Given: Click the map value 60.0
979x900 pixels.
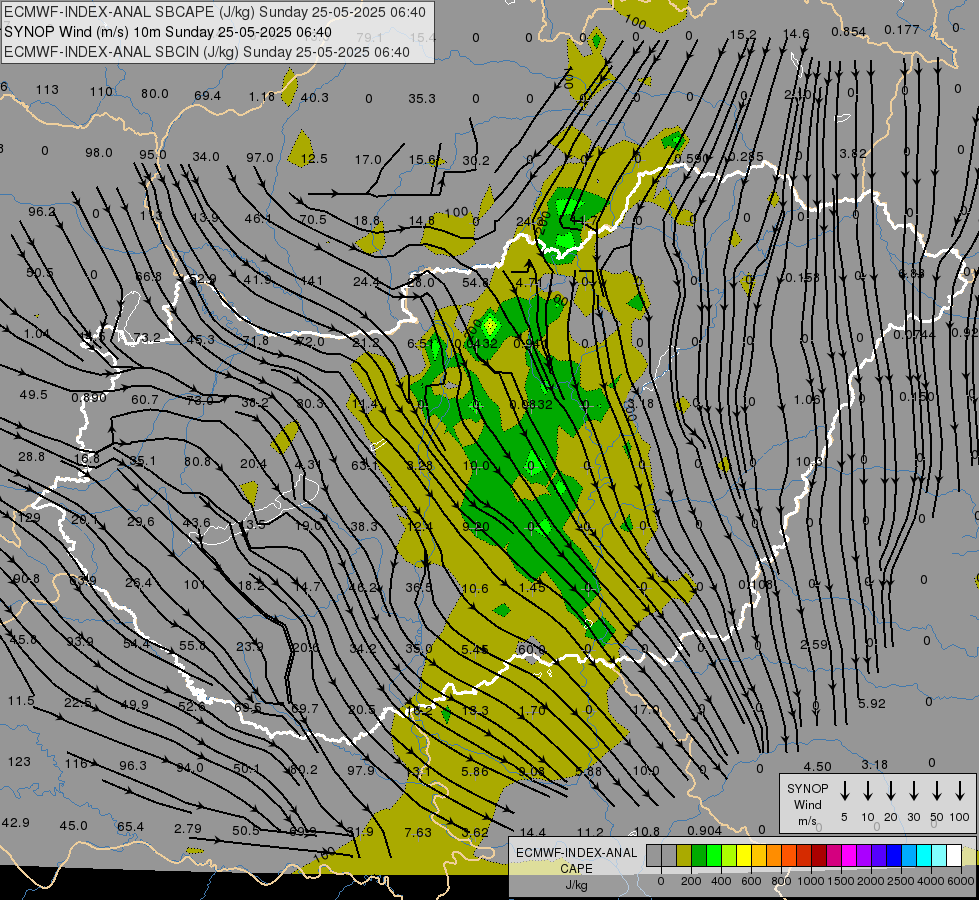Looking at the screenshot, I should point(531,649).
